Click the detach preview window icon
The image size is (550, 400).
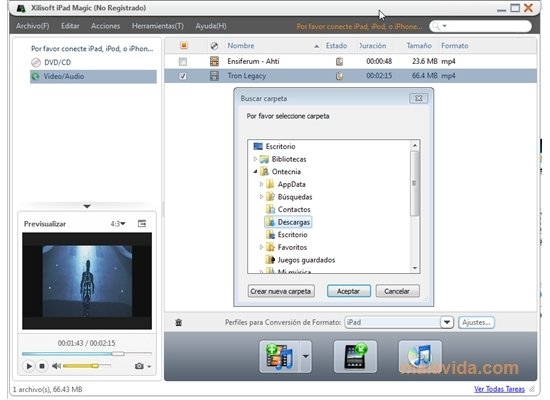142,224
